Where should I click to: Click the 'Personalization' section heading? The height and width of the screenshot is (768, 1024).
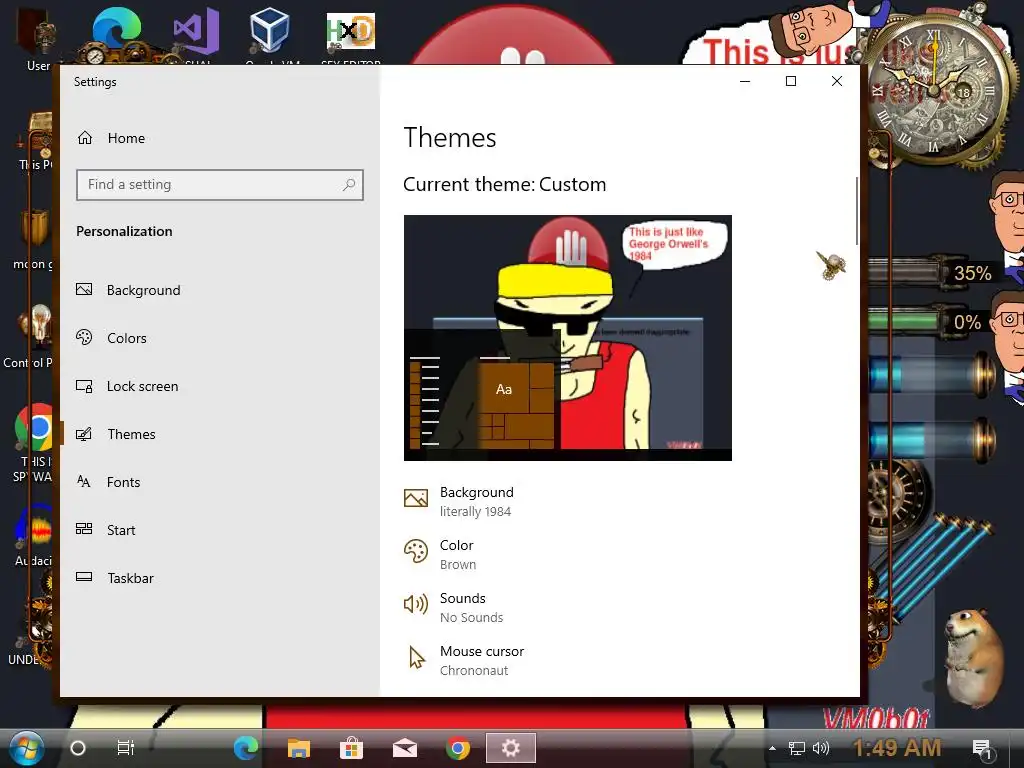(x=124, y=231)
